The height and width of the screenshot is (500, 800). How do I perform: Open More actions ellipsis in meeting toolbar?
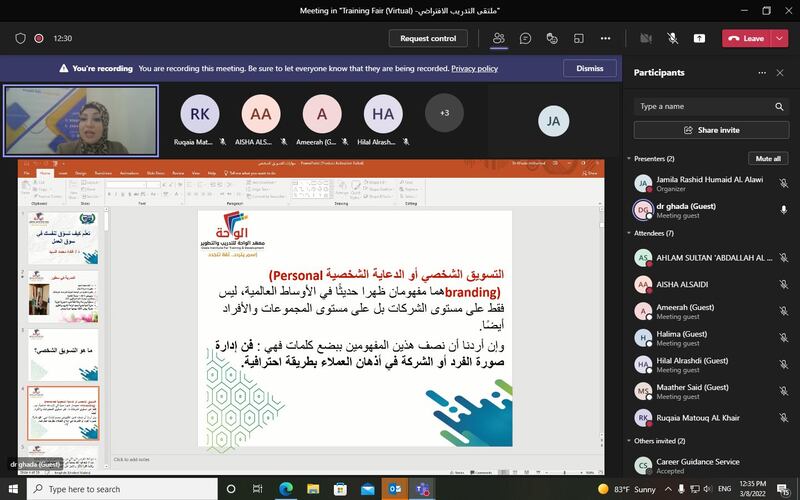pos(605,38)
